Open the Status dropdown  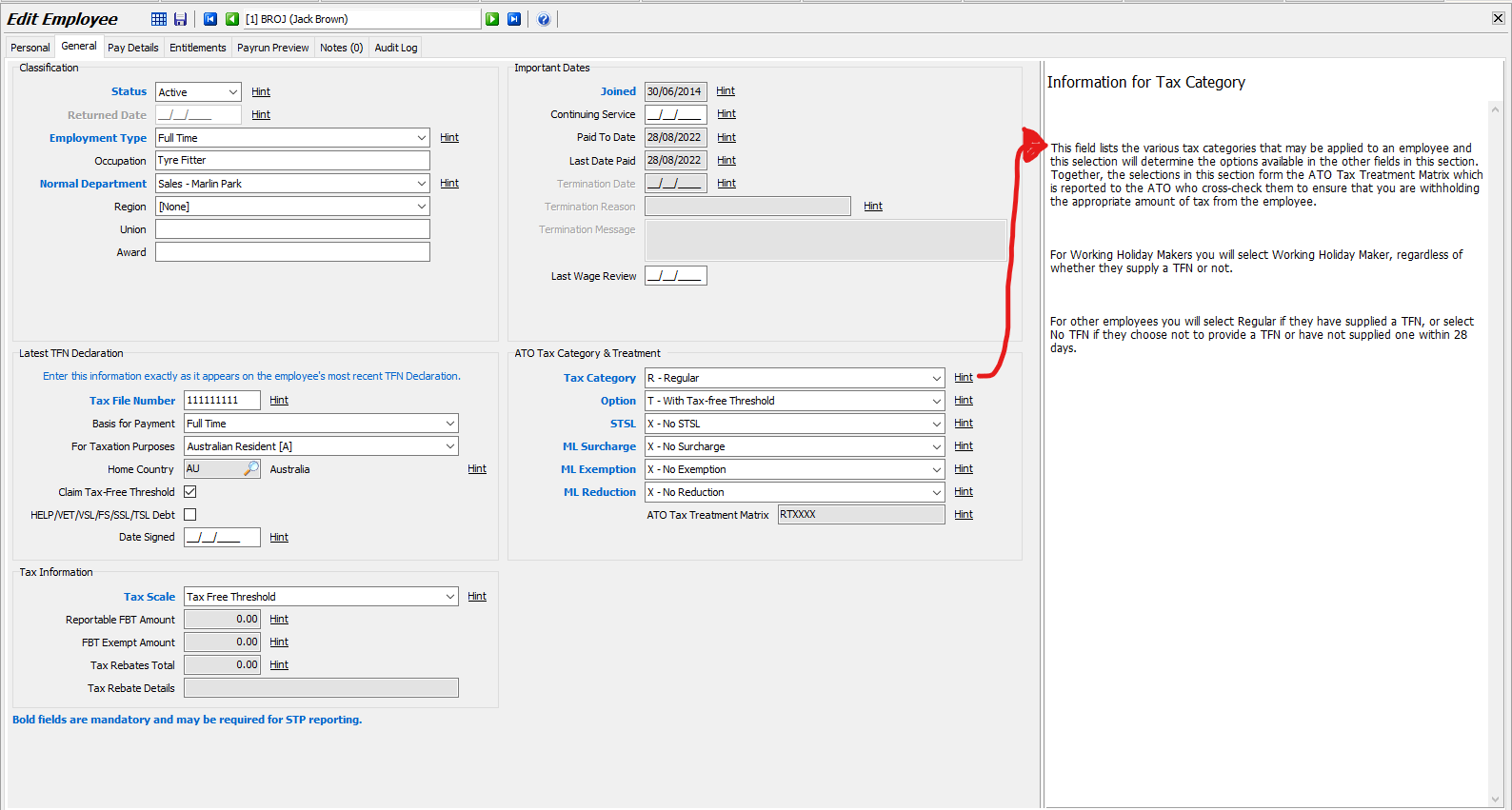[x=233, y=92]
